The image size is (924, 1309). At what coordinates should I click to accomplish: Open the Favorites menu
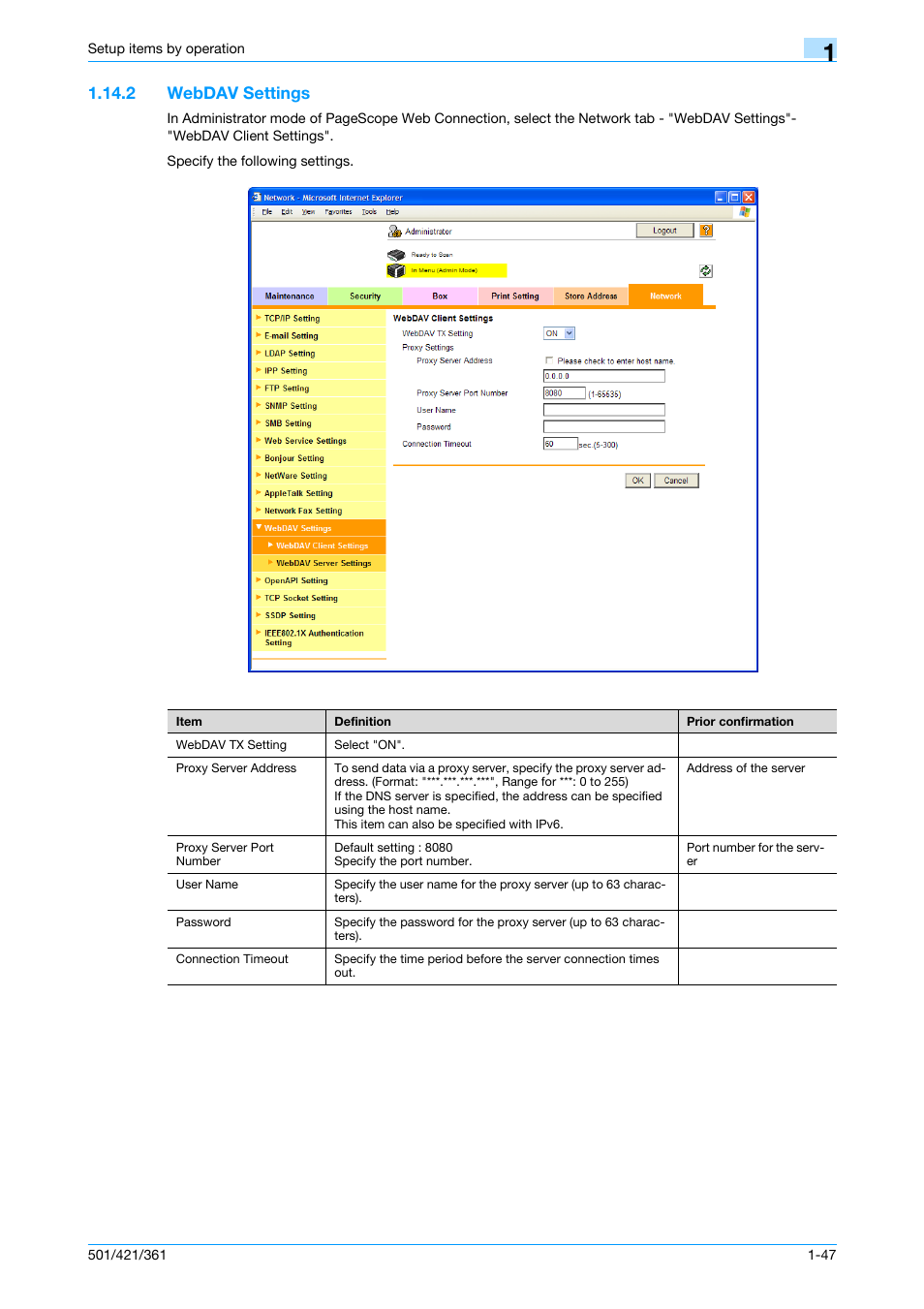pos(338,211)
